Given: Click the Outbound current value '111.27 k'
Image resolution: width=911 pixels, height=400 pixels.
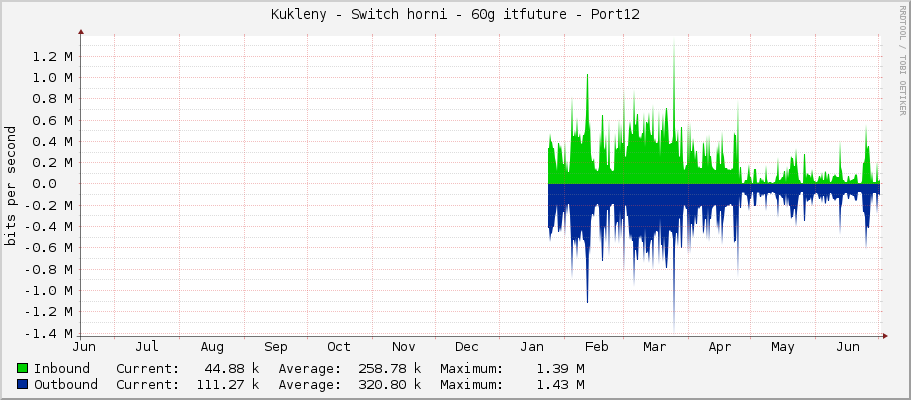Looking at the screenshot, I should pyautogui.click(x=228, y=384).
